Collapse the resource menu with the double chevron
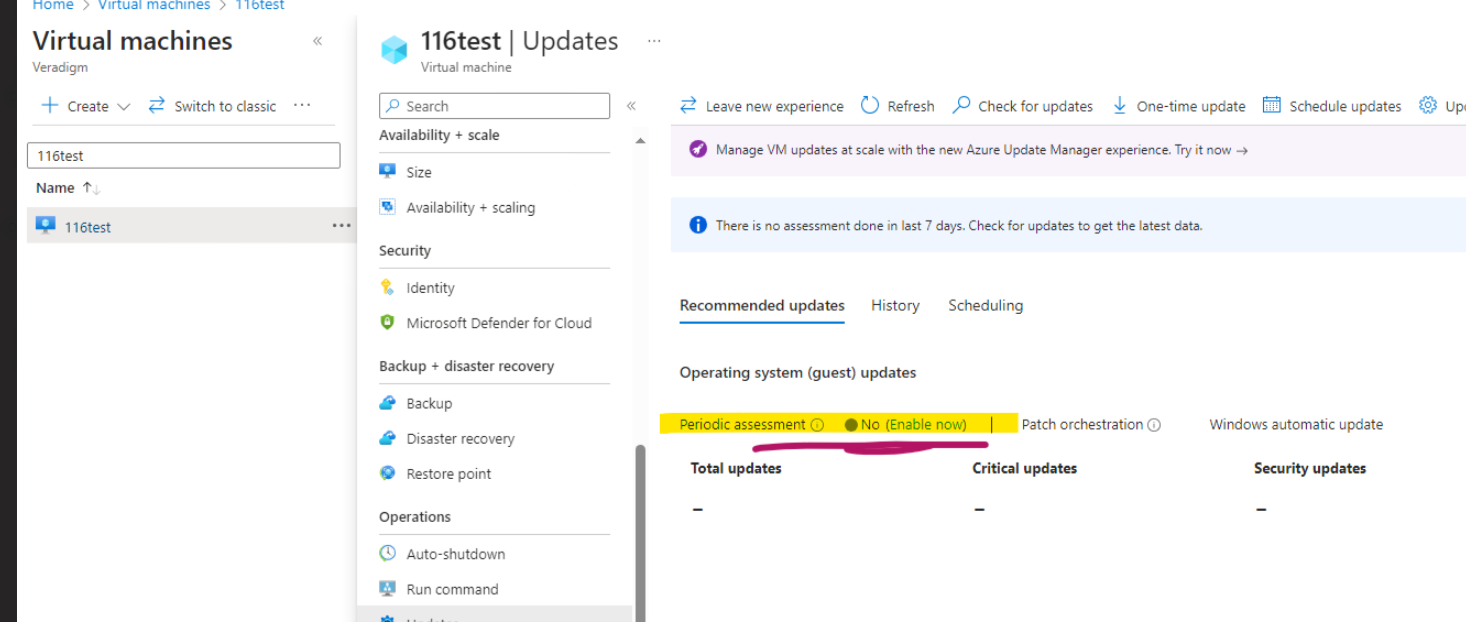This screenshot has width=1466, height=622. 631,106
